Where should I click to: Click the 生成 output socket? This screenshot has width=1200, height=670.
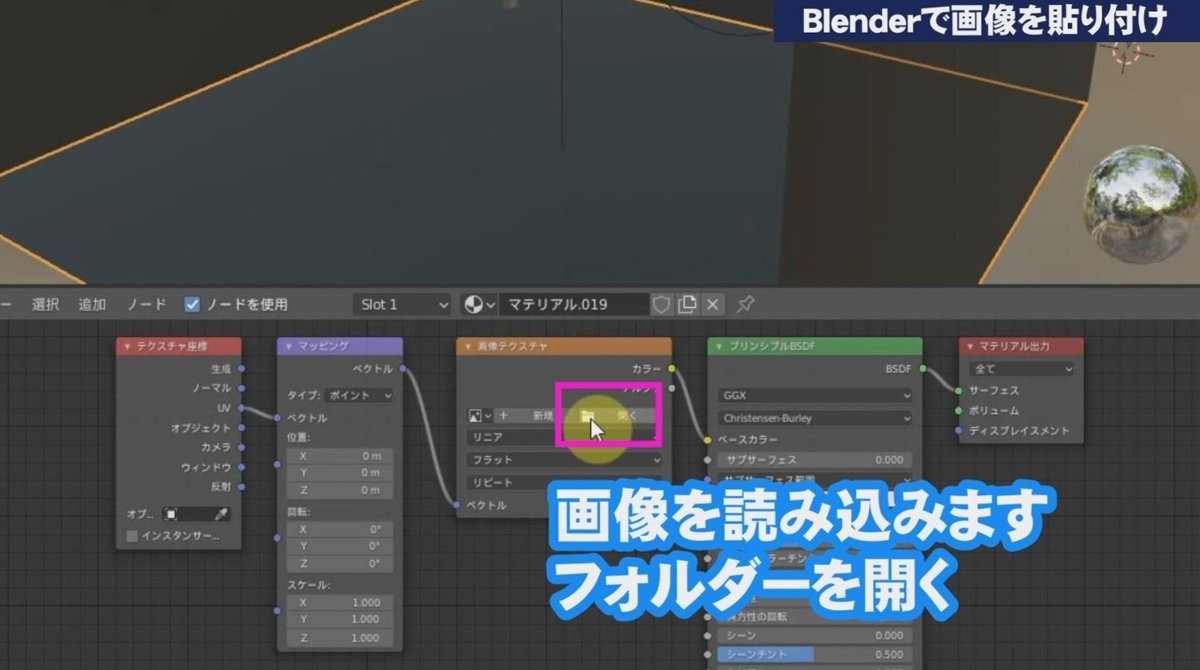pos(241,368)
